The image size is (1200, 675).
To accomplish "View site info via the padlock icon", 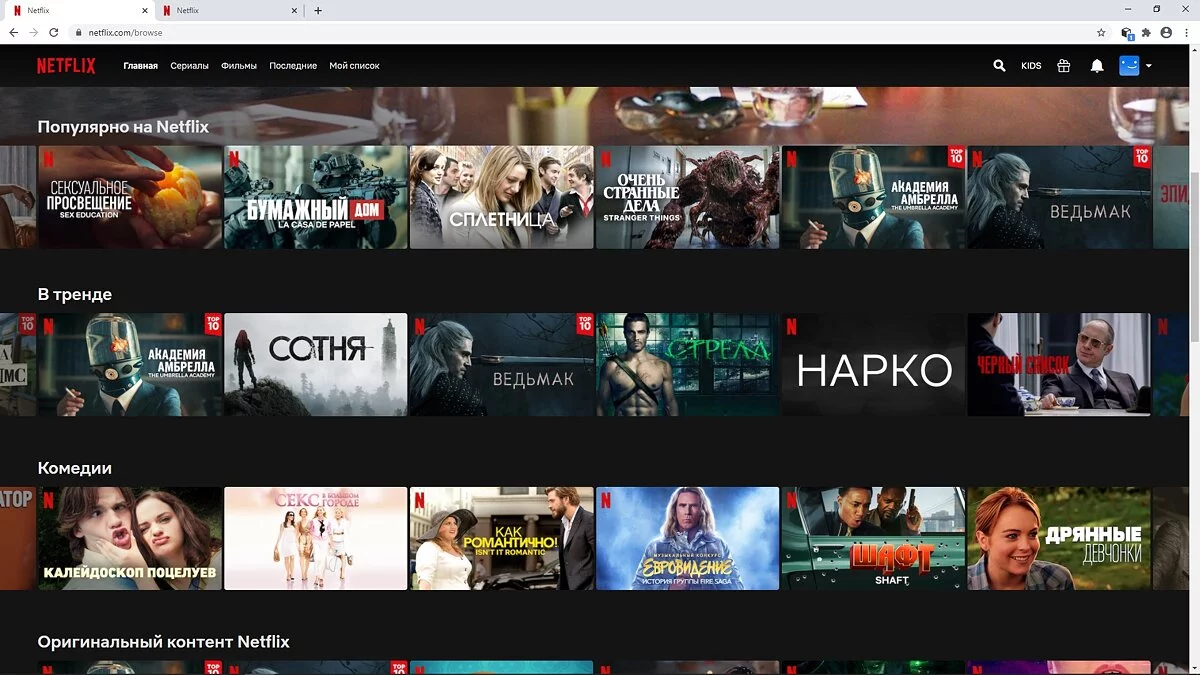I will click(79, 32).
